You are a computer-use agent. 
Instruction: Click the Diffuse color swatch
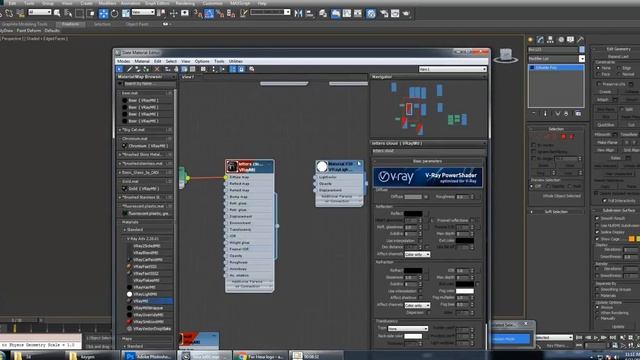tap(413, 197)
